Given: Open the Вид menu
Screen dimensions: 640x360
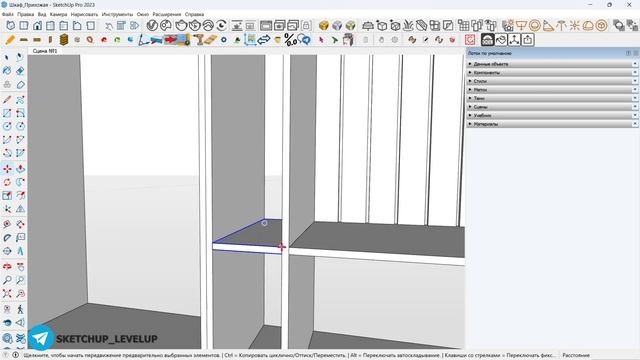Looking at the screenshot, I should [x=42, y=14].
